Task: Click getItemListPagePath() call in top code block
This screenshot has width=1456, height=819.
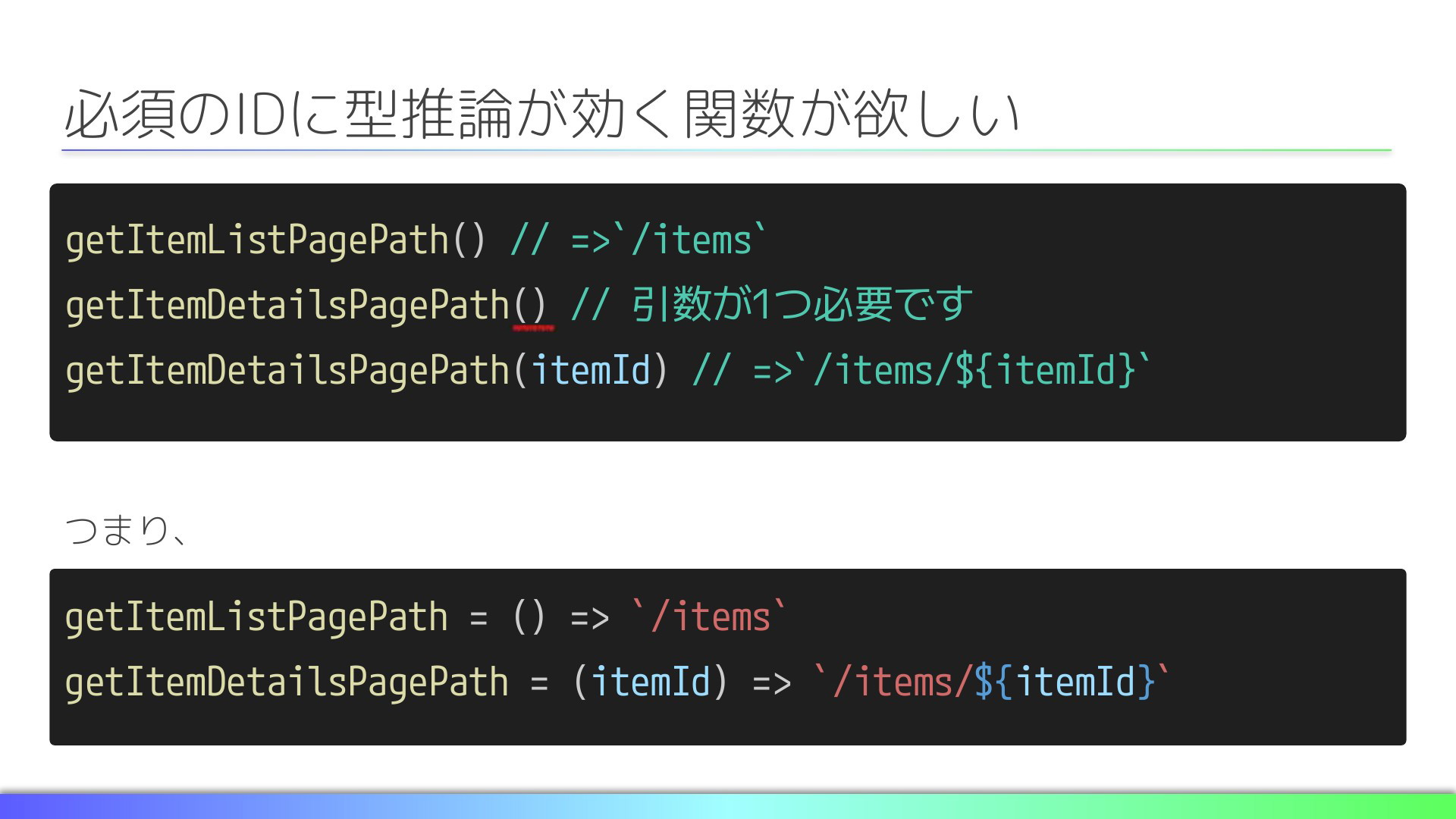Action: point(275,241)
